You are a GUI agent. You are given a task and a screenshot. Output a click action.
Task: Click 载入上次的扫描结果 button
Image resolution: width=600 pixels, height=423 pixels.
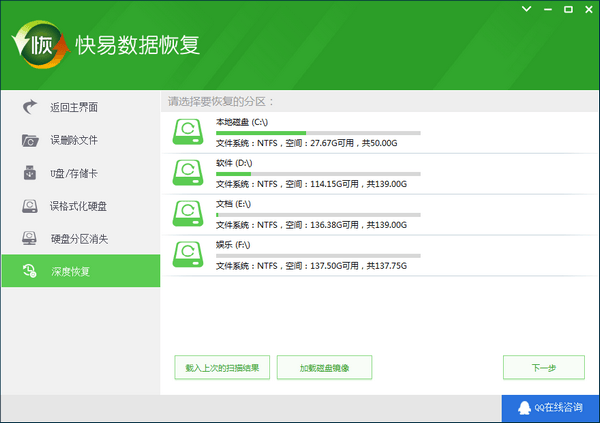(221, 367)
